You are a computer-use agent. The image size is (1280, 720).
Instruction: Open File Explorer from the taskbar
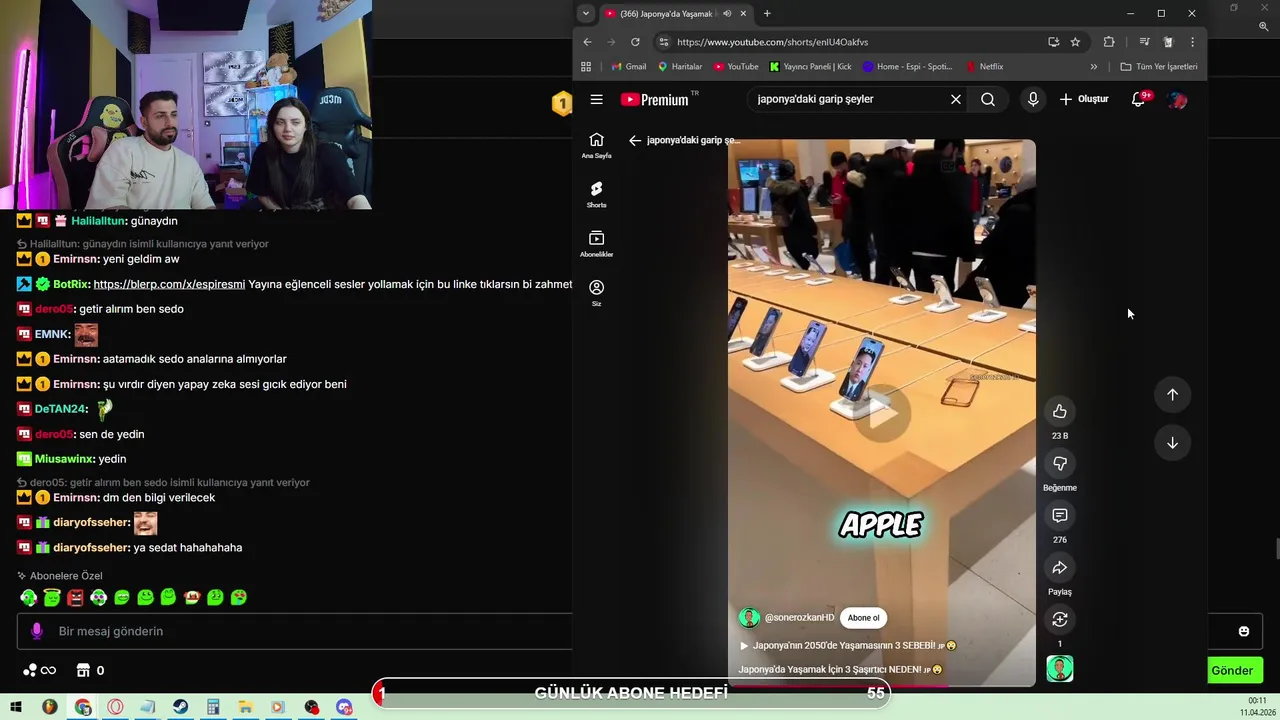click(x=246, y=707)
